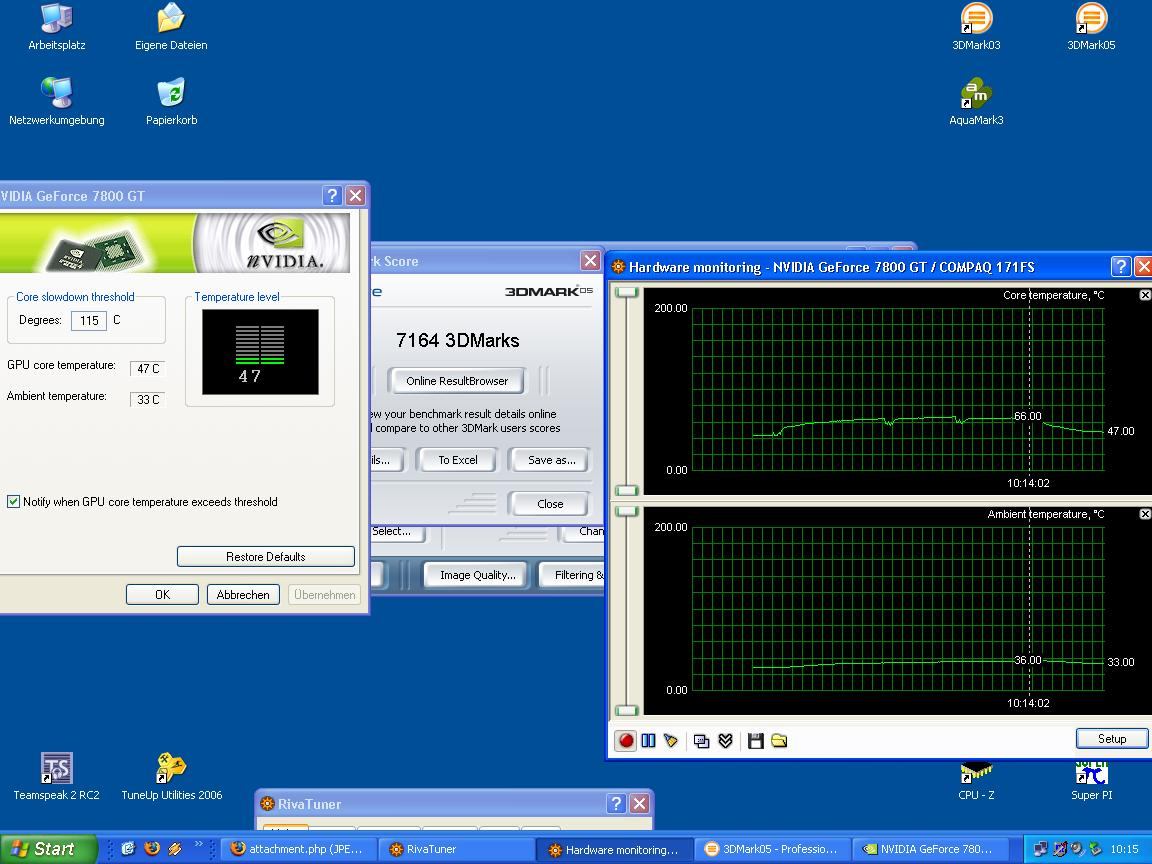Viewport: 1152px width, 864px height.
Task: Switch to NVIDIA GeForce 780... taskbar item
Action: 929,849
